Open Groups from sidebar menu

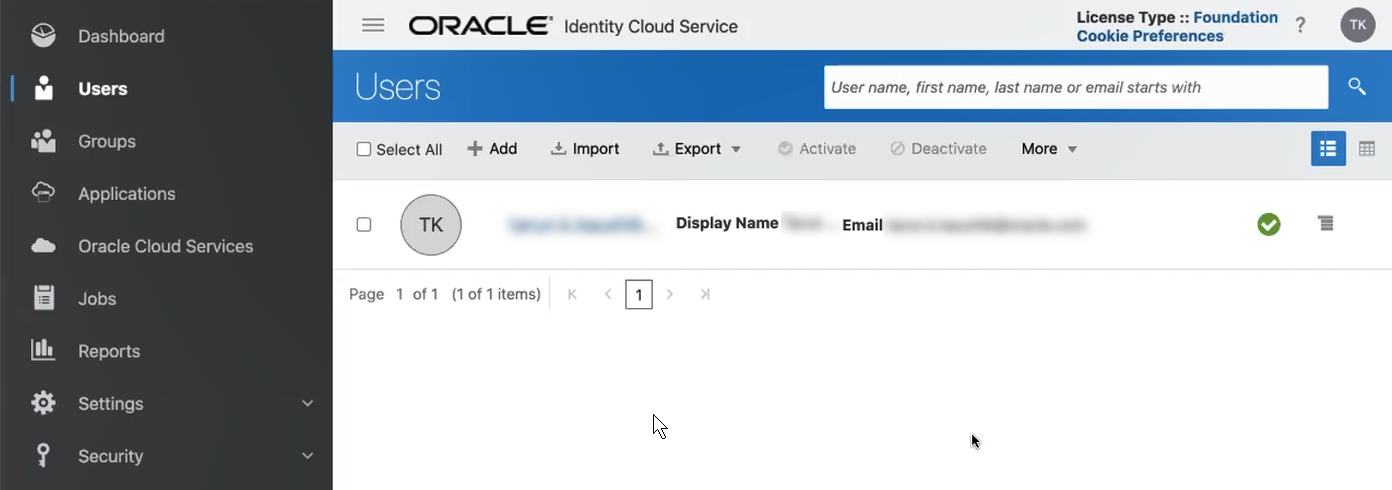coord(107,141)
